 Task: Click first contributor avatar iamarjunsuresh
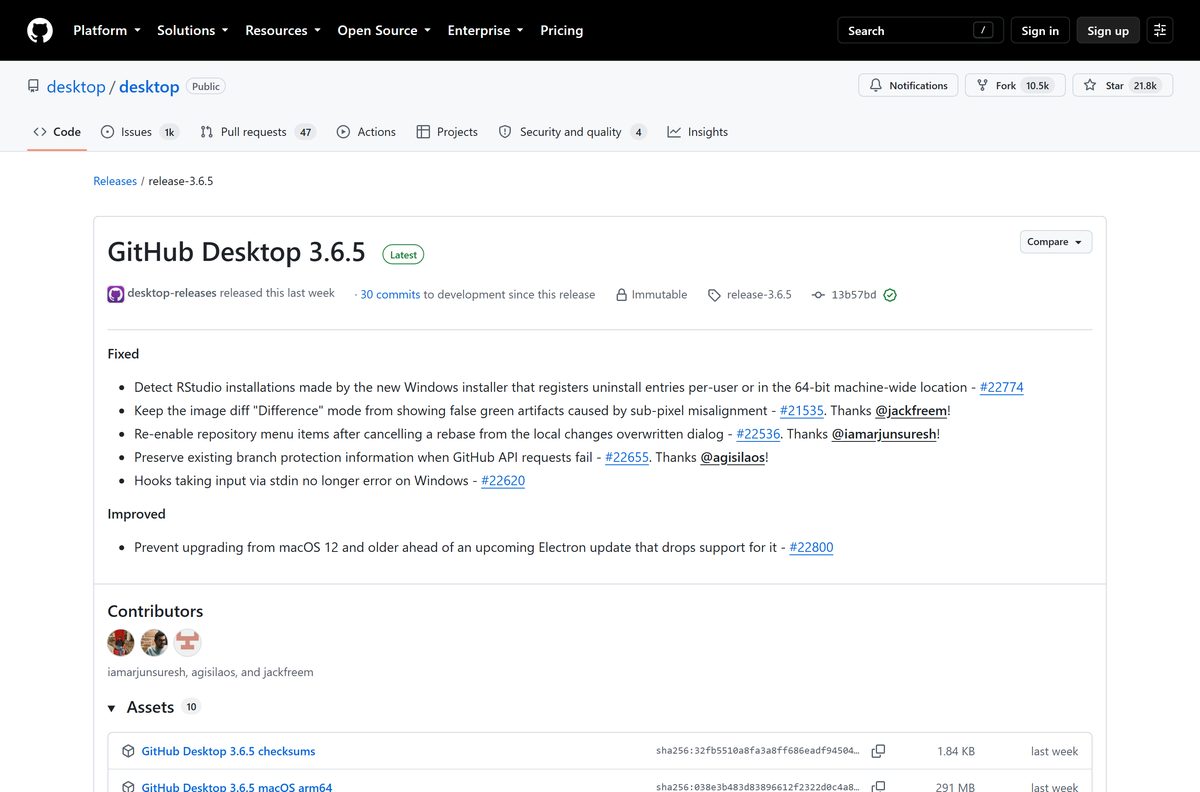(121, 642)
